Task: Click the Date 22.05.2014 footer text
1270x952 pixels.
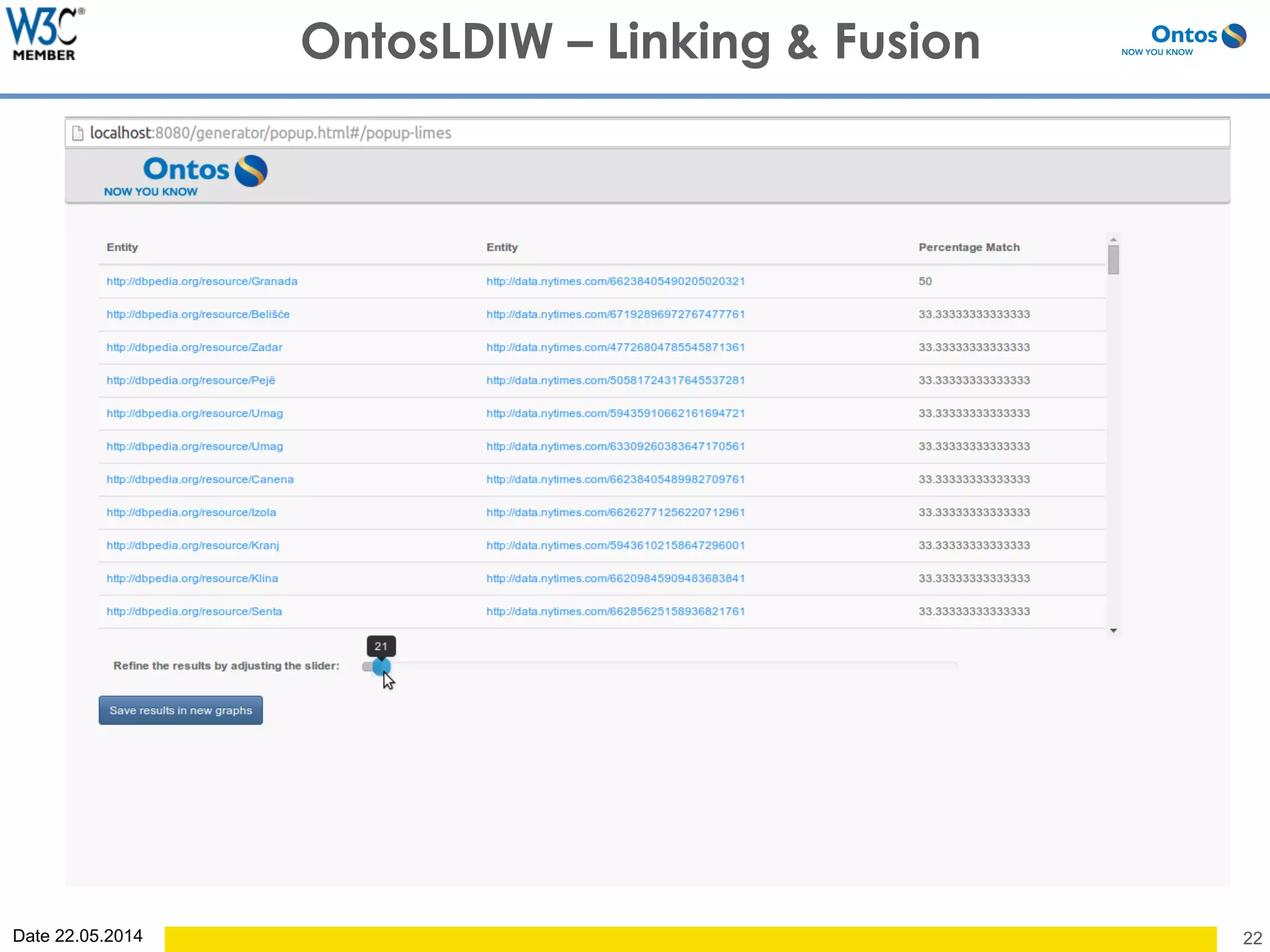Action: (78, 936)
